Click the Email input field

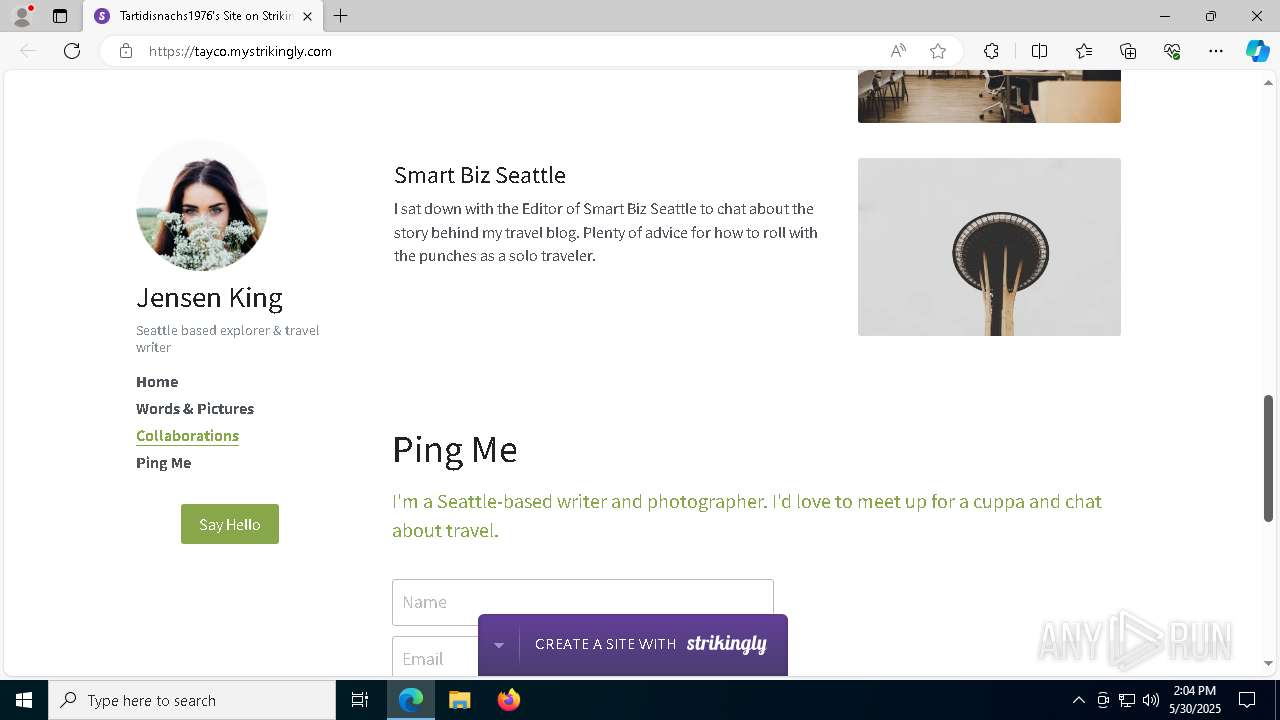pyautogui.click(x=435, y=657)
